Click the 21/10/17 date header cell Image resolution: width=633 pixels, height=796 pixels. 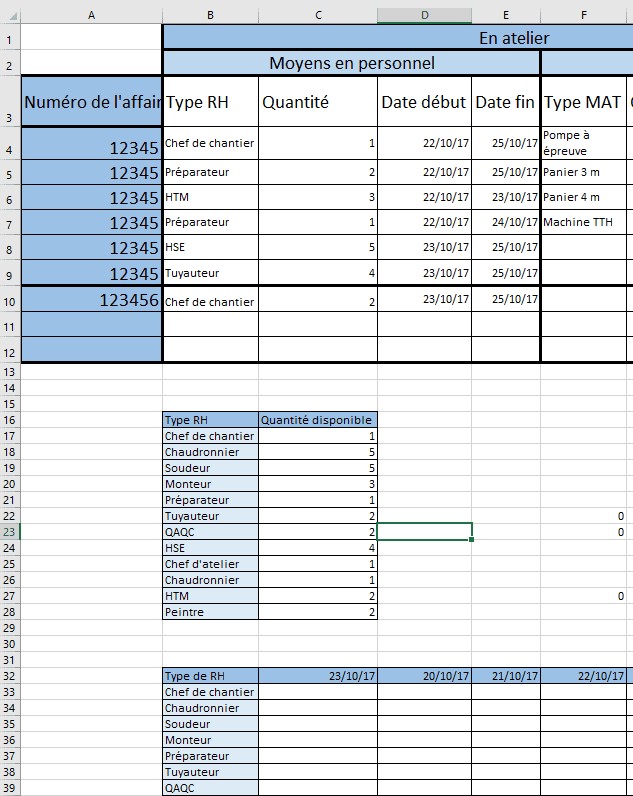point(506,676)
